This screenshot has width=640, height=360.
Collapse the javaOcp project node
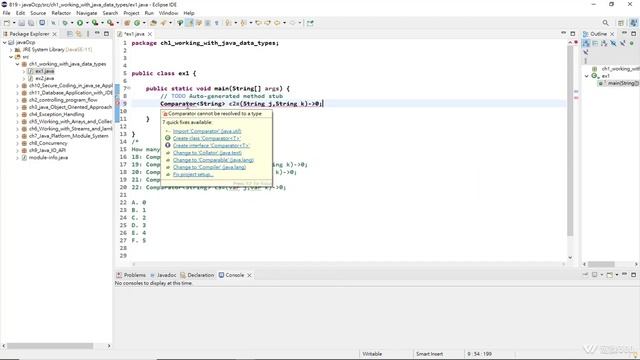(x=4, y=42)
